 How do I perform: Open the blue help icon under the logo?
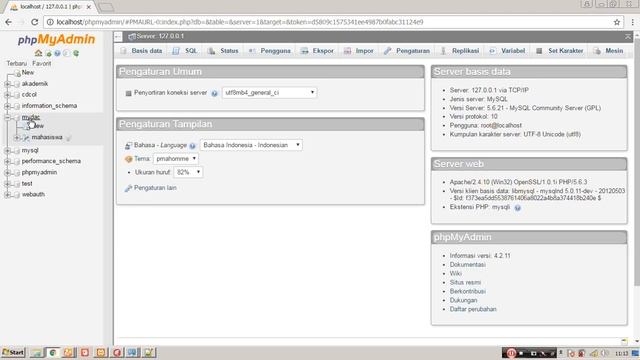58,53
